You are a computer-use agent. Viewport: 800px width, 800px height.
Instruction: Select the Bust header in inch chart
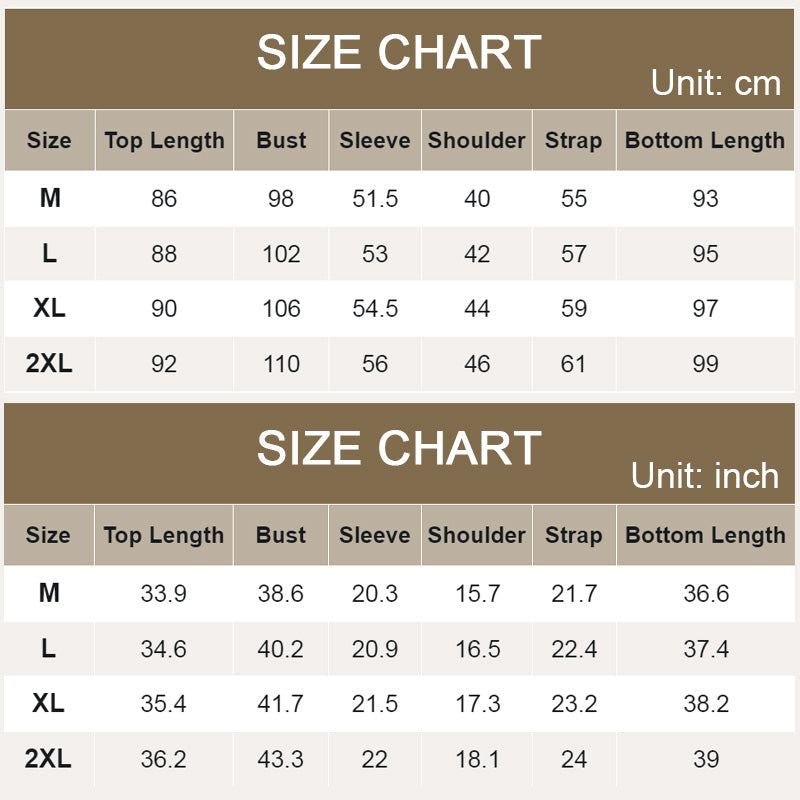click(x=281, y=535)
